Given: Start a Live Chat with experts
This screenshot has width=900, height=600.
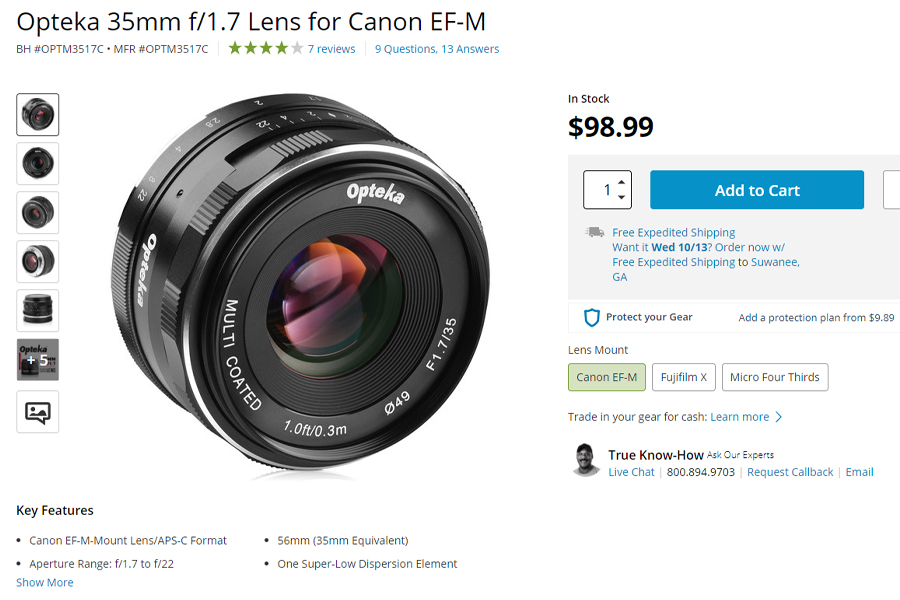Looking at the screenshot, I should point(631,472).
